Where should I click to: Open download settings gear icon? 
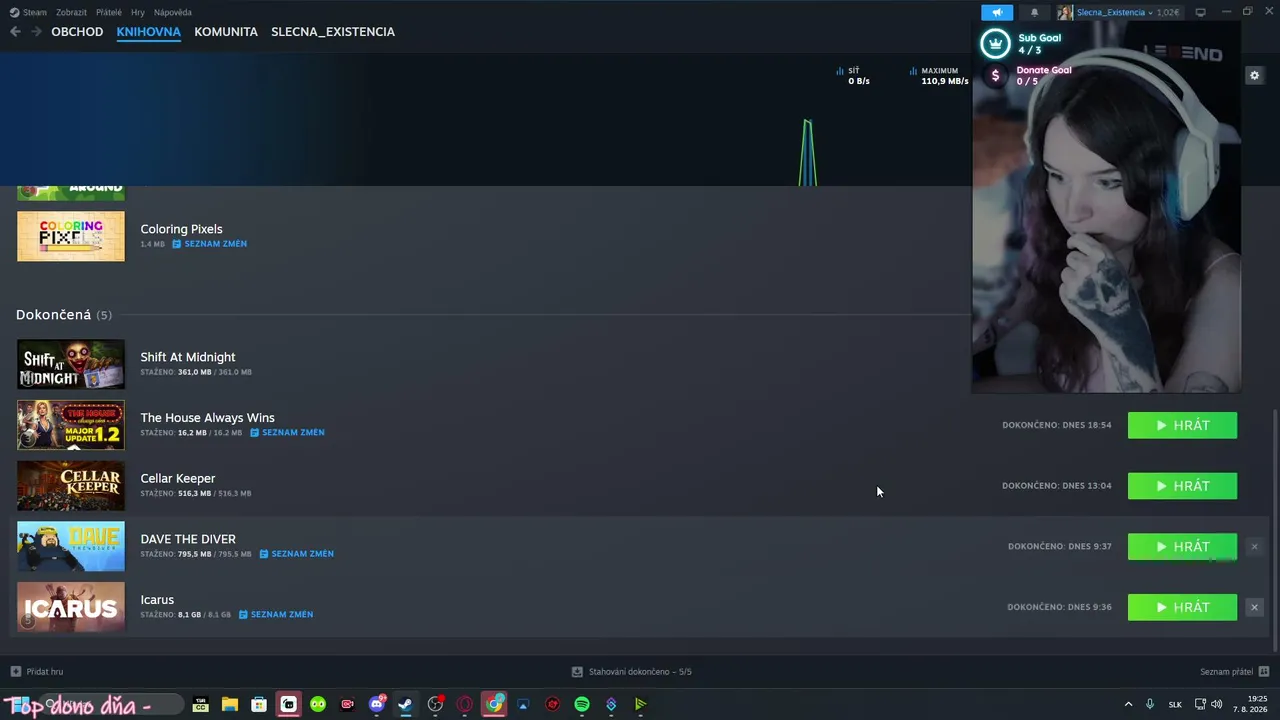[1254, 75]
